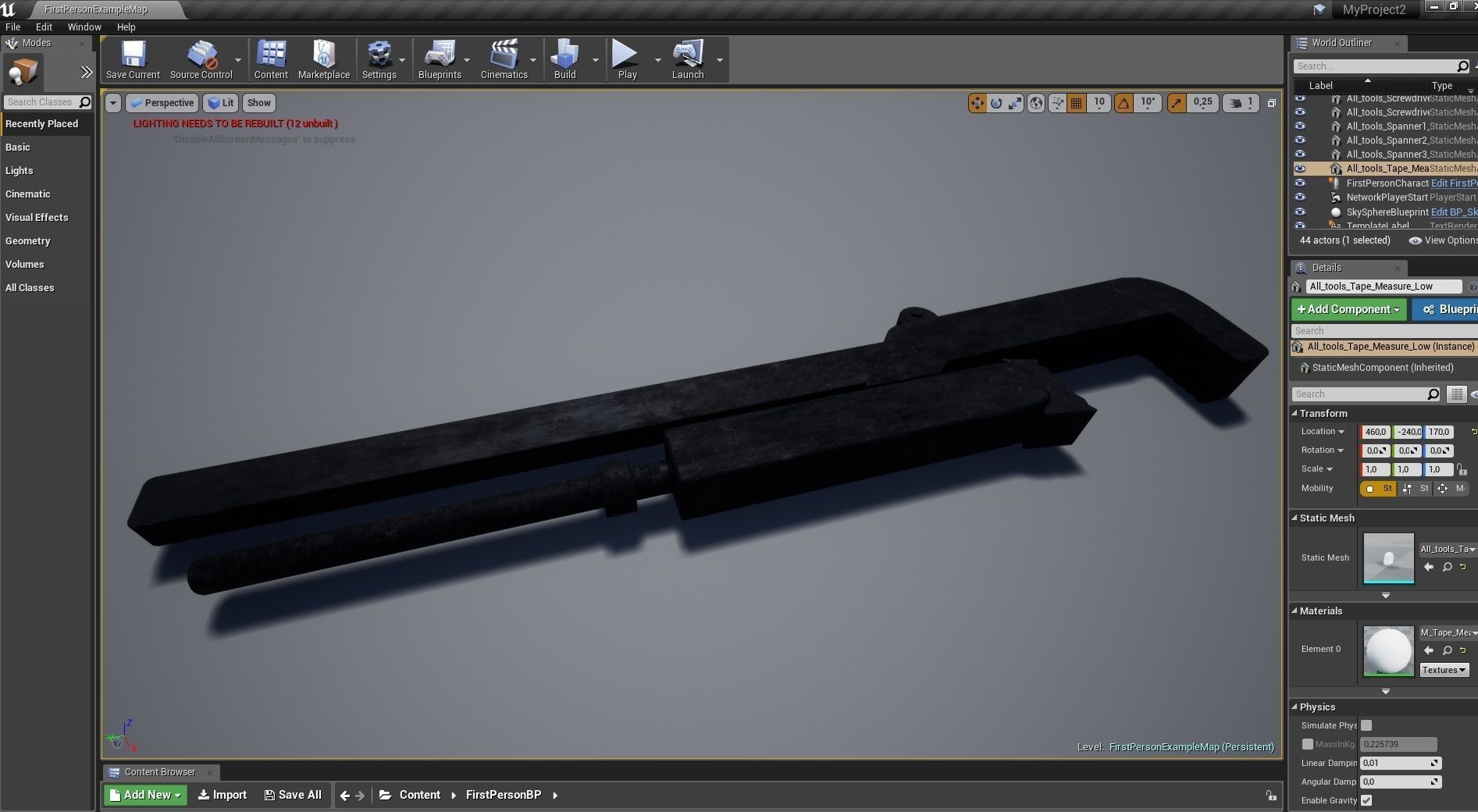
Task: Set Mobility to Stationary
Action: (x=1416, y=489)
